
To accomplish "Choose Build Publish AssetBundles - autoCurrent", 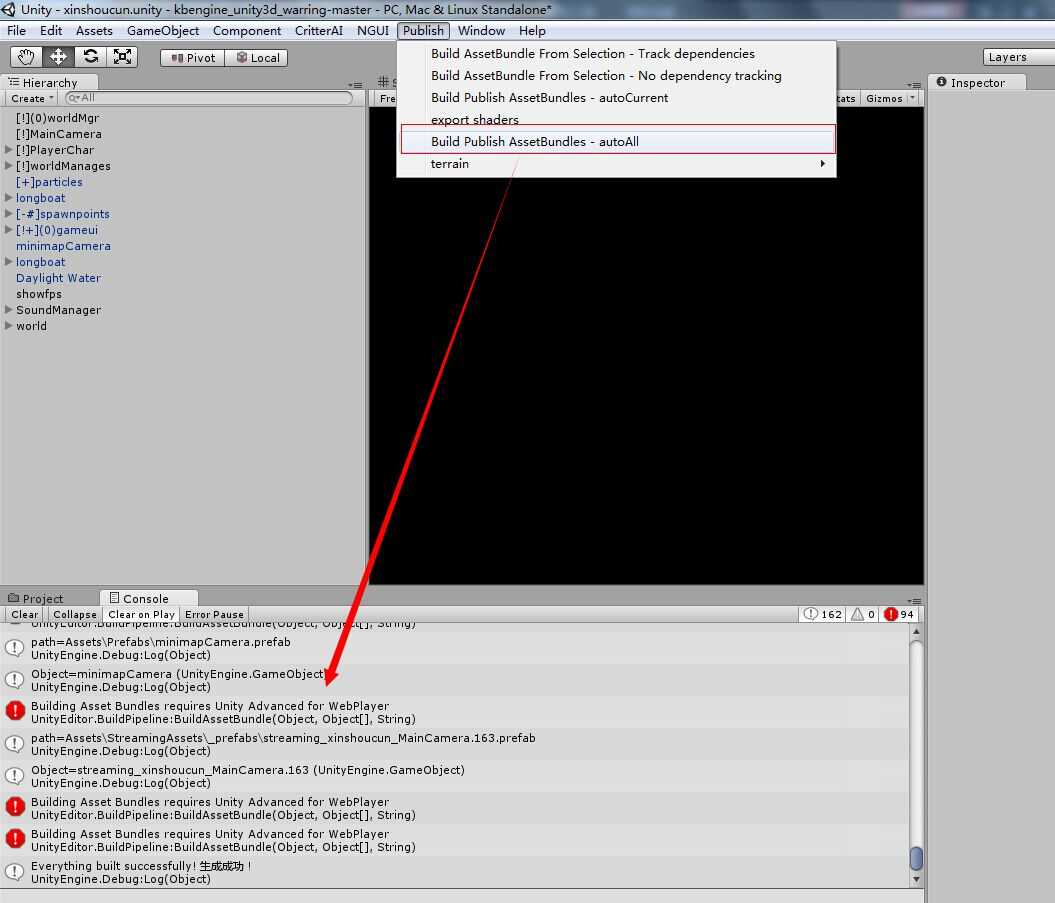I will (x=616, y=98).
